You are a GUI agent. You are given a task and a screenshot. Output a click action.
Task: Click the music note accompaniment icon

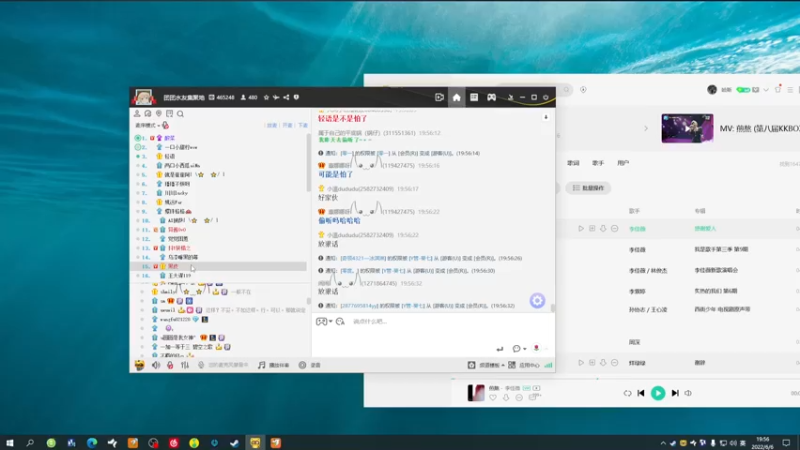pyautogui.click(x=262, y=365)
